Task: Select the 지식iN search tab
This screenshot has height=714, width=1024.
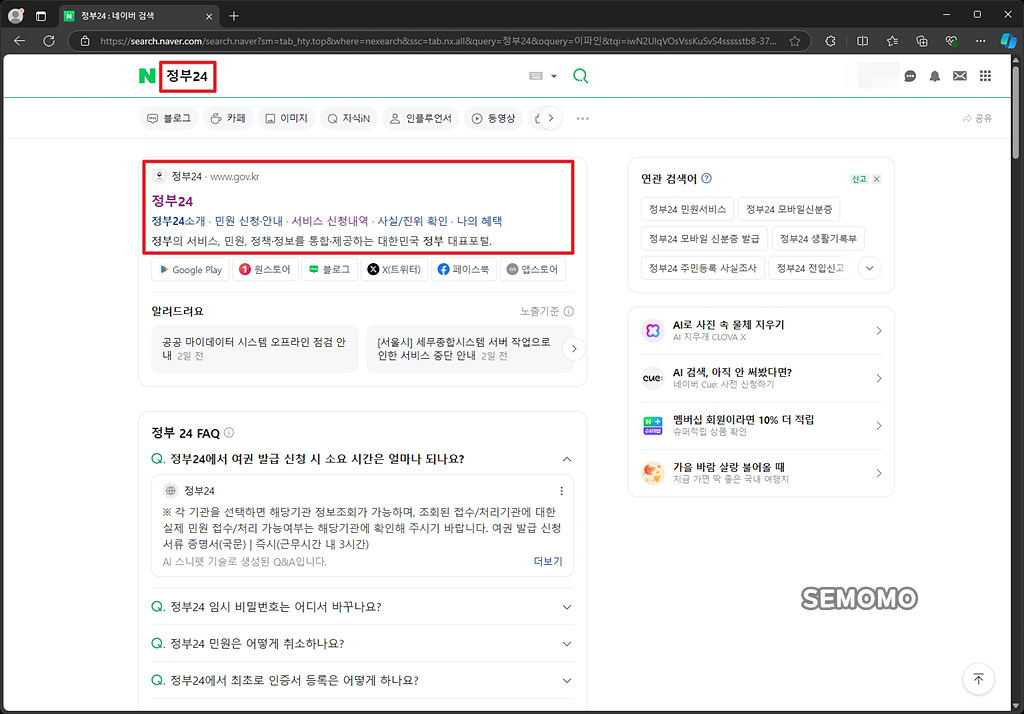Action: click(349, 118)
